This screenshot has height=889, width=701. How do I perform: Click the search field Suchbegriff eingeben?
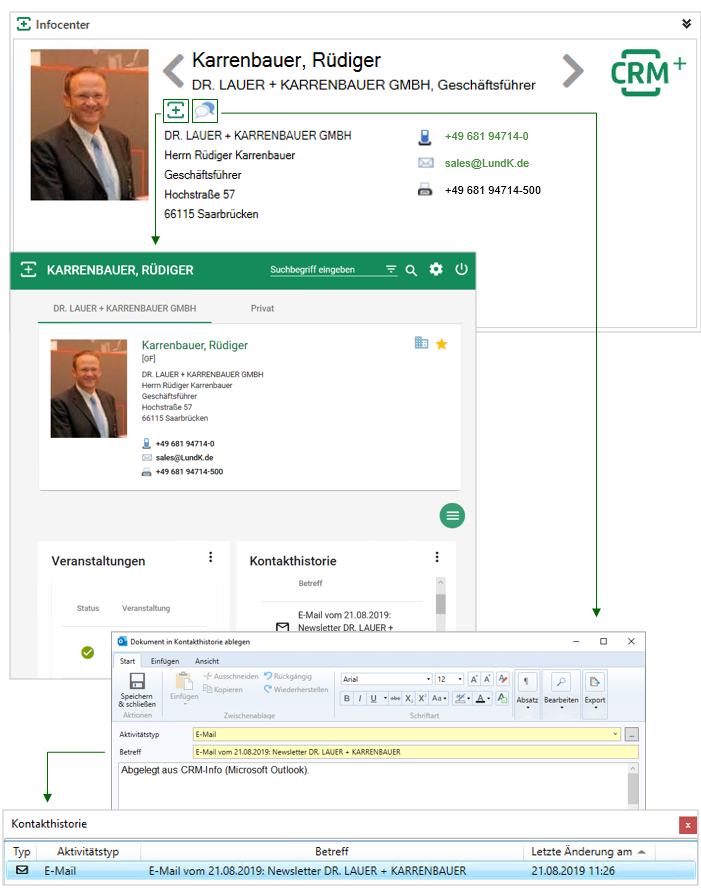(x=326, y=270)
